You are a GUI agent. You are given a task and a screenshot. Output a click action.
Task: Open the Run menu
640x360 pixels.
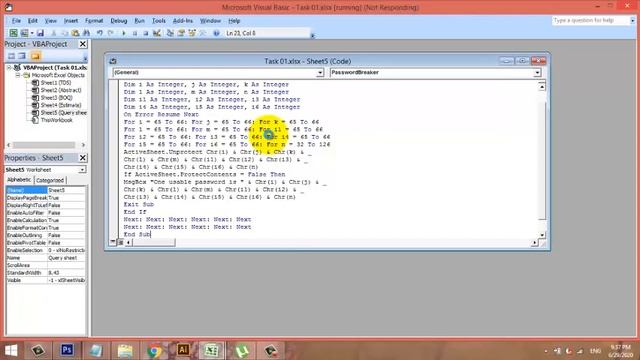pos(140,20)
